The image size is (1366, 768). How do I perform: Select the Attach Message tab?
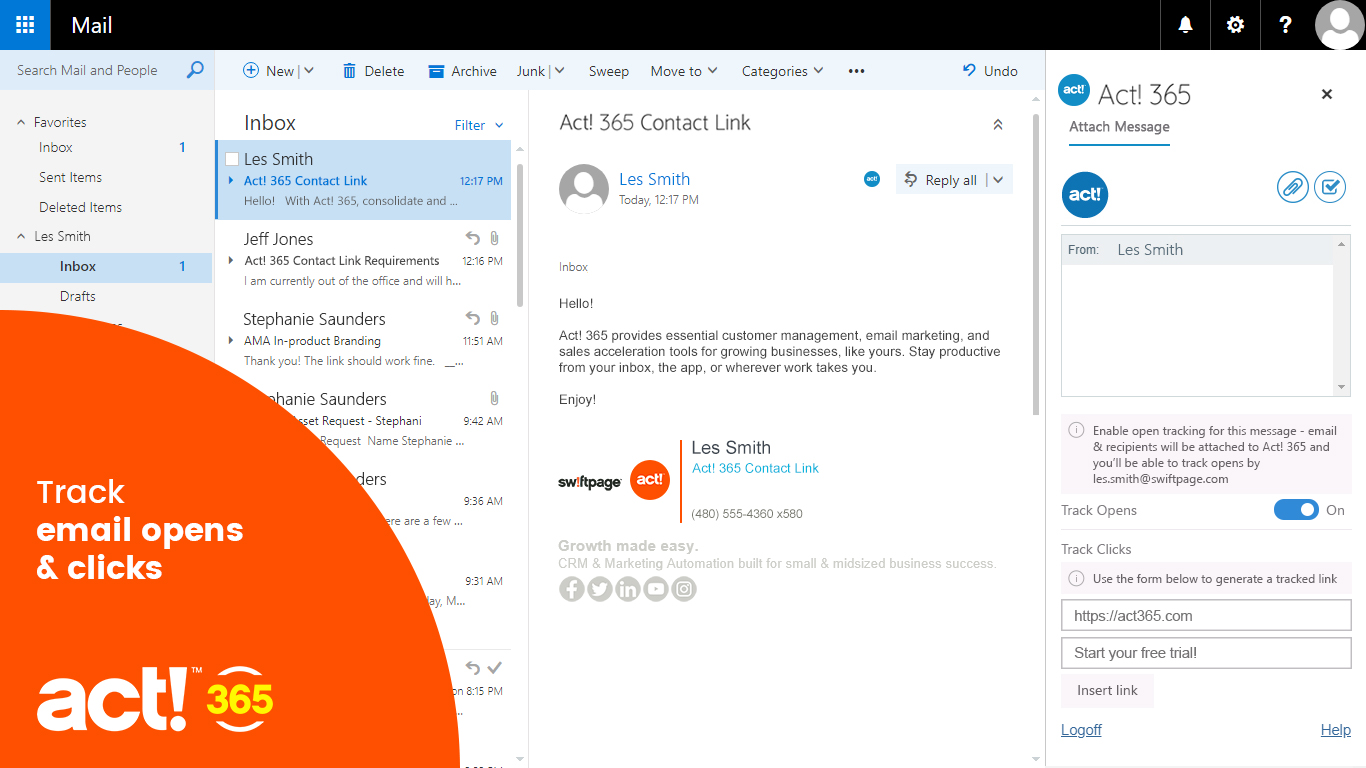click(1119, 127)
